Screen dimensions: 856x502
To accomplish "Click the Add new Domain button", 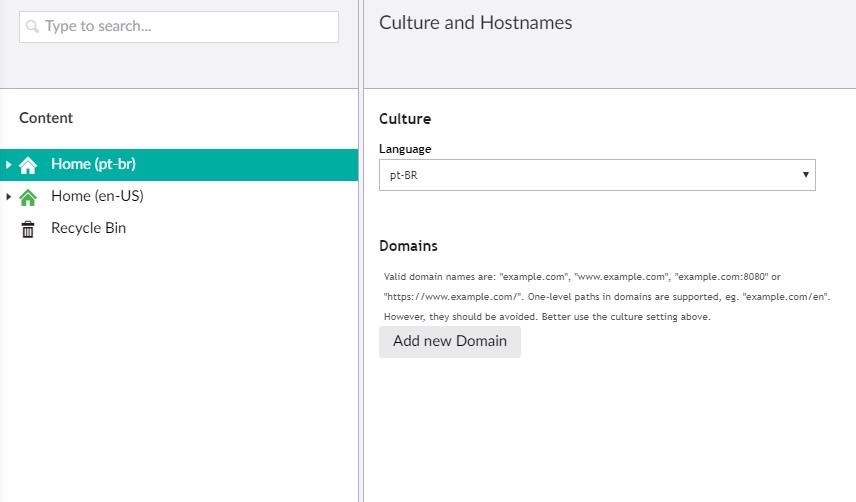I will point(450,342).
